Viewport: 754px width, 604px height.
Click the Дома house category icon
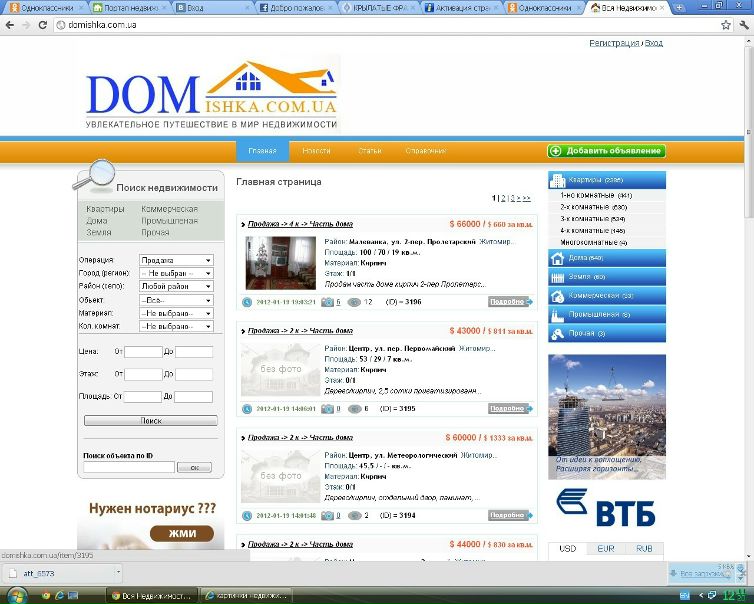(x=557, y=258)
